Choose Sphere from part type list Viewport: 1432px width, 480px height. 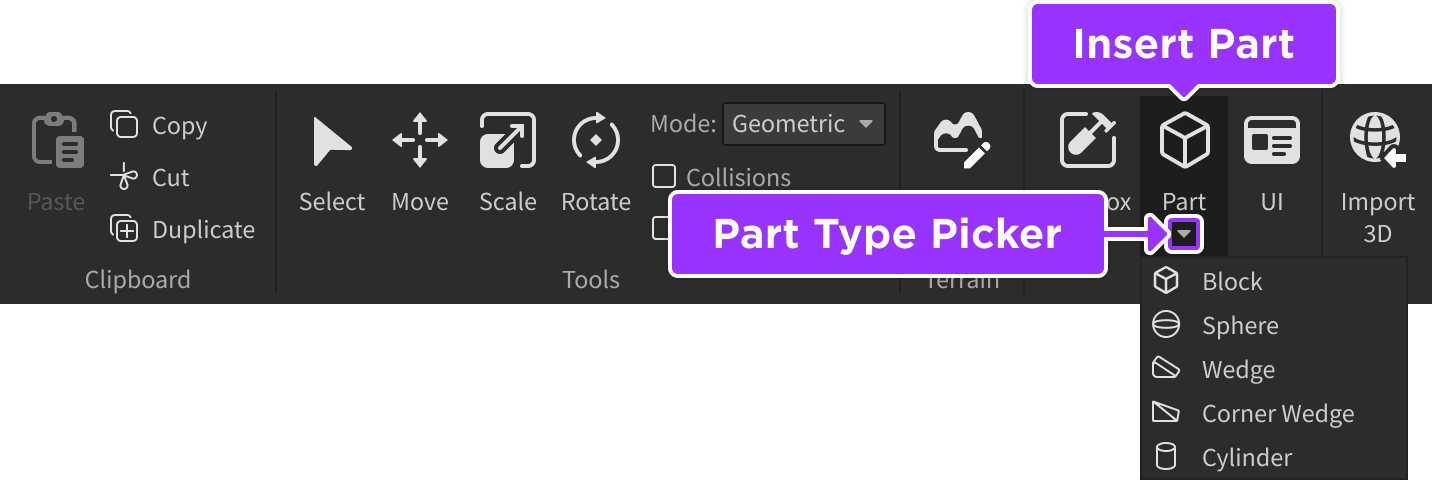(1240, 326)
